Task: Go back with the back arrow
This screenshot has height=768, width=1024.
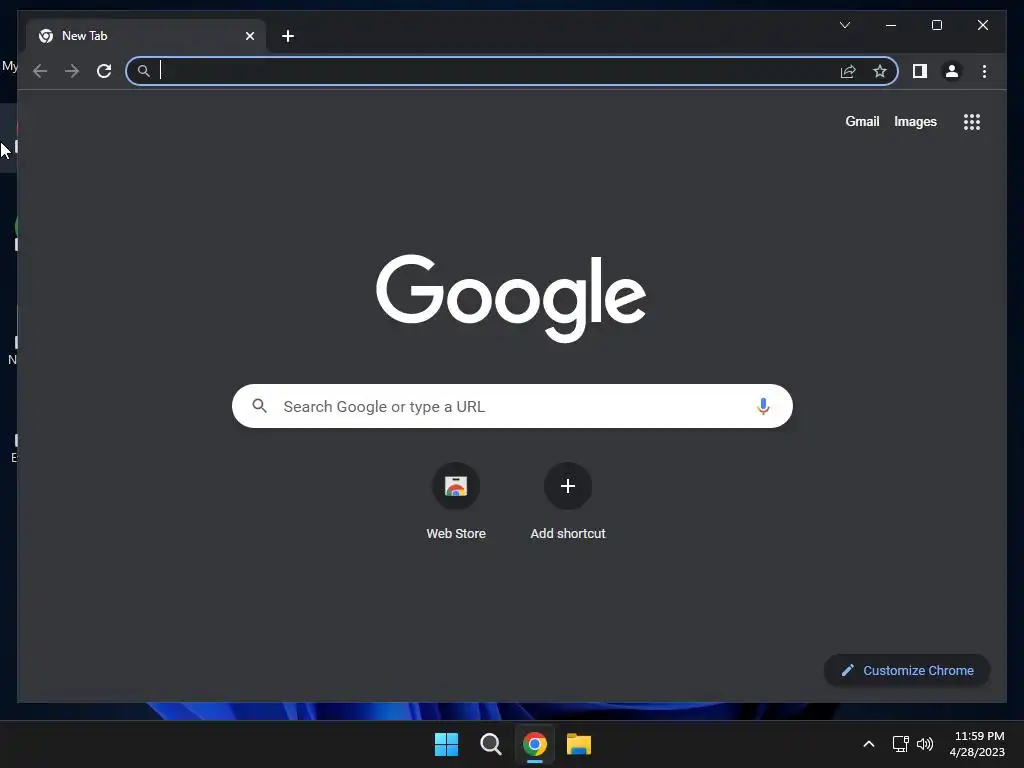Action: (40, 71)
